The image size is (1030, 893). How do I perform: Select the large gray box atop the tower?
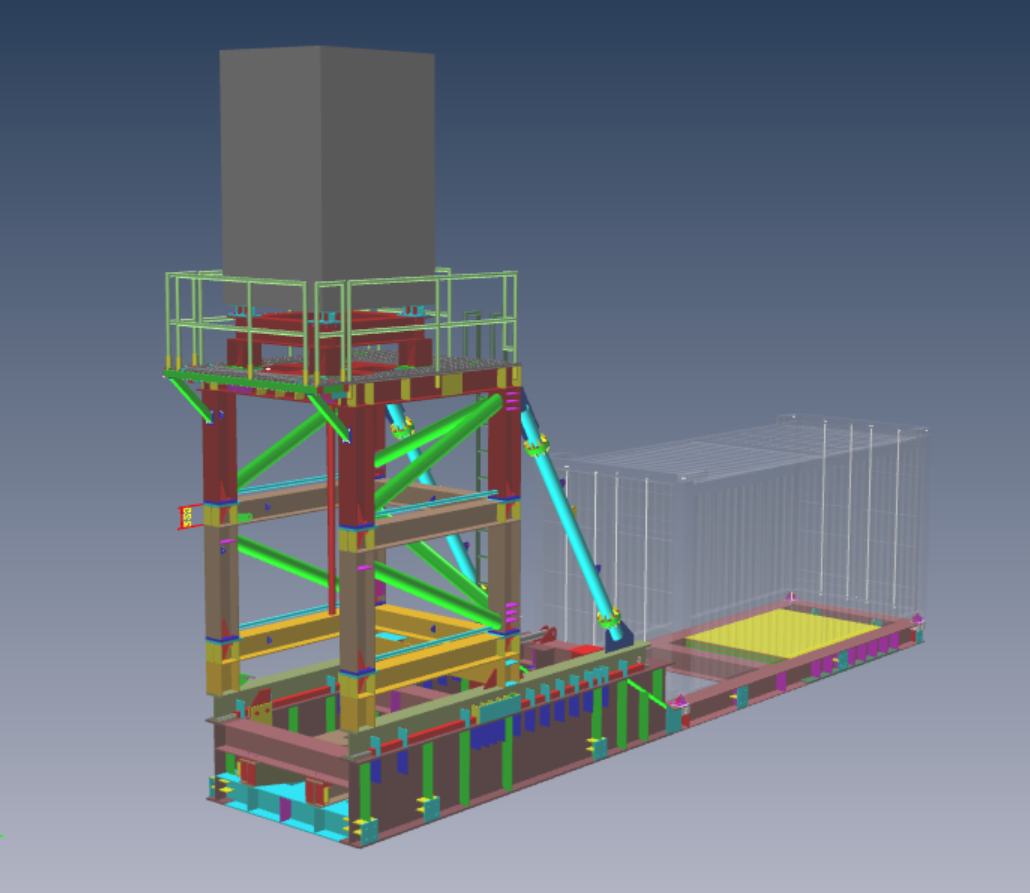tap(327, 160)
